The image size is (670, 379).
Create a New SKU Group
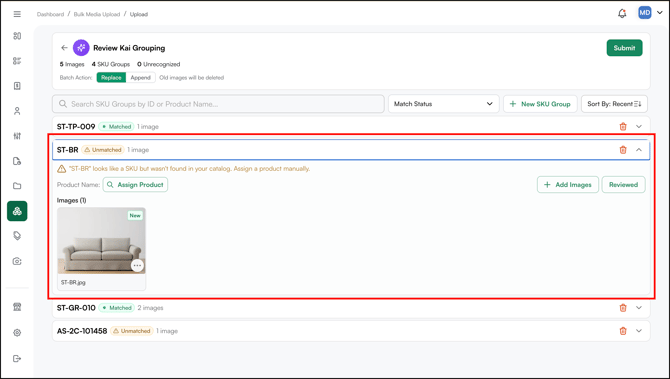[540, 104]
